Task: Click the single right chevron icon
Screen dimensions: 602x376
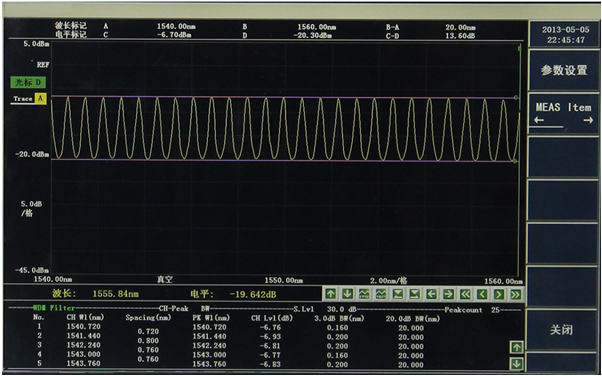Action: click(498, 295)
